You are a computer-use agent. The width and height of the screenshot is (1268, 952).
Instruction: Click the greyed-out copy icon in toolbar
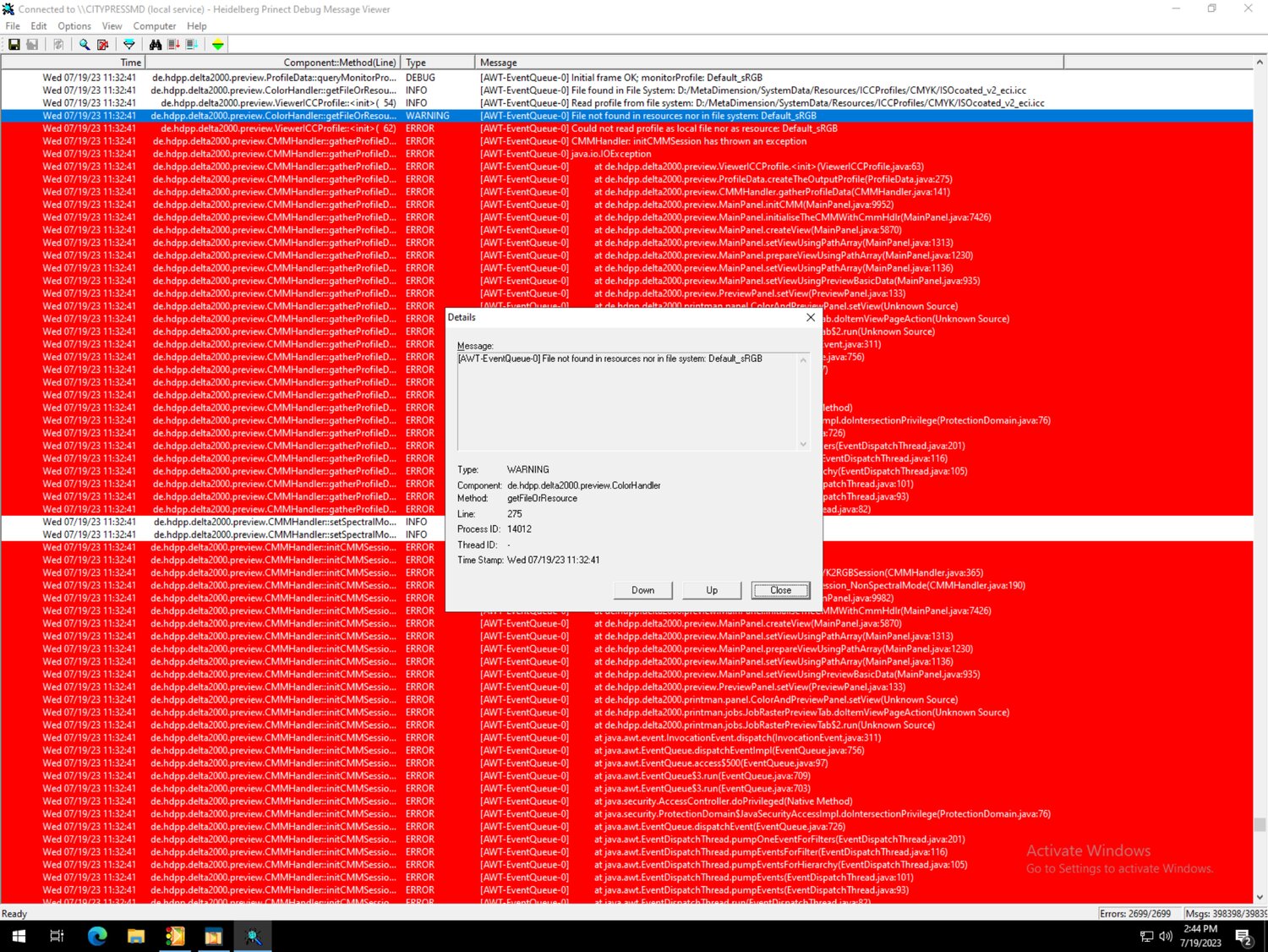[x=58, y=44]
